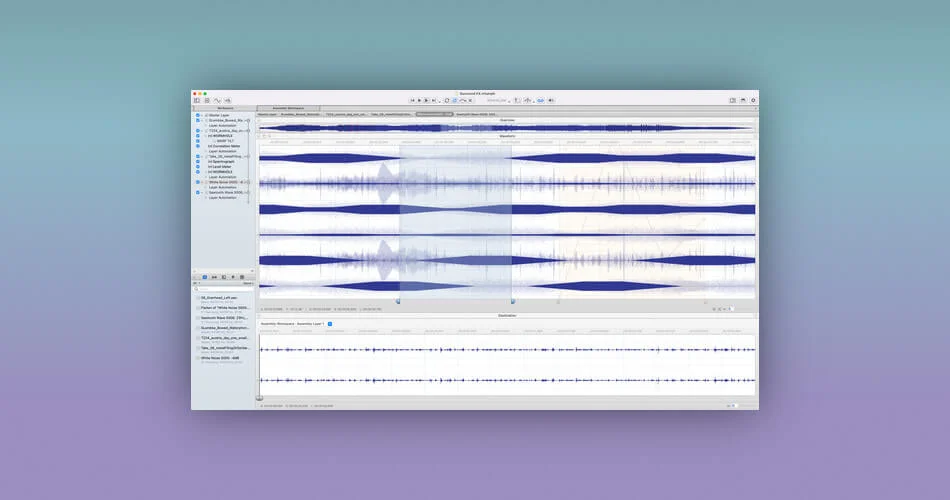Select White Noise 0000 -6dB file

(220, 358)
